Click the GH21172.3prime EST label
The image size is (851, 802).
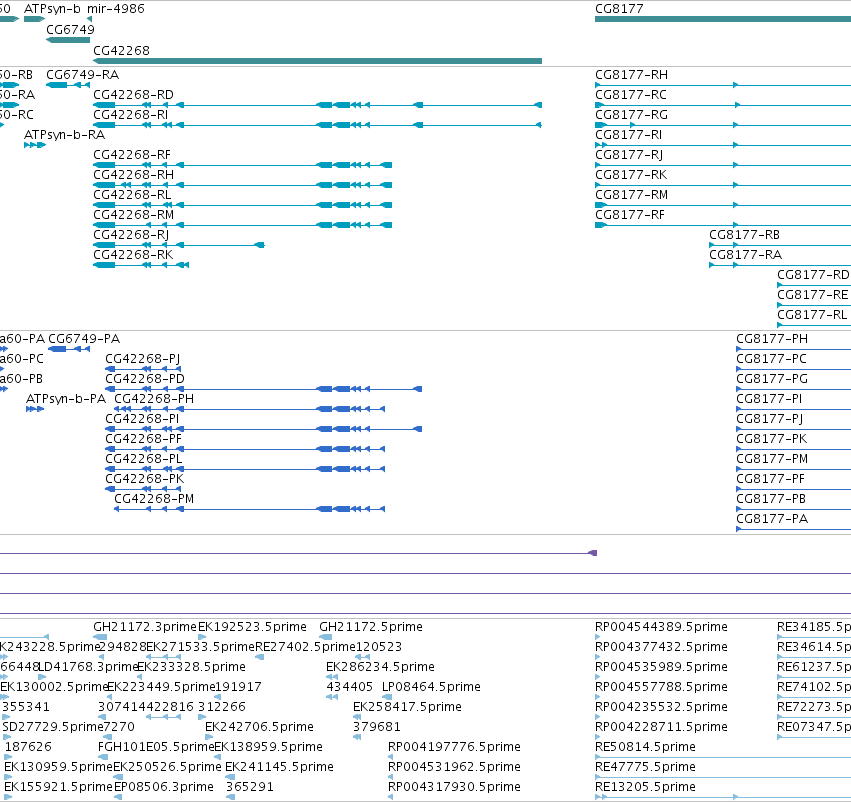tap(145, 627)
